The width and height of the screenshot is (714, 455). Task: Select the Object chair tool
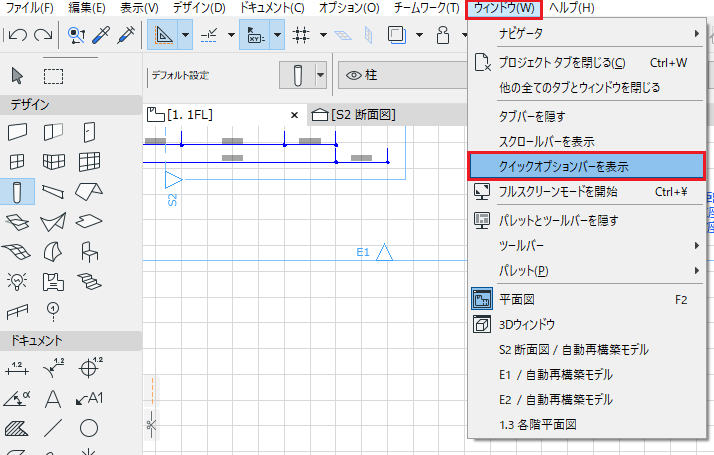coord(89,251)
